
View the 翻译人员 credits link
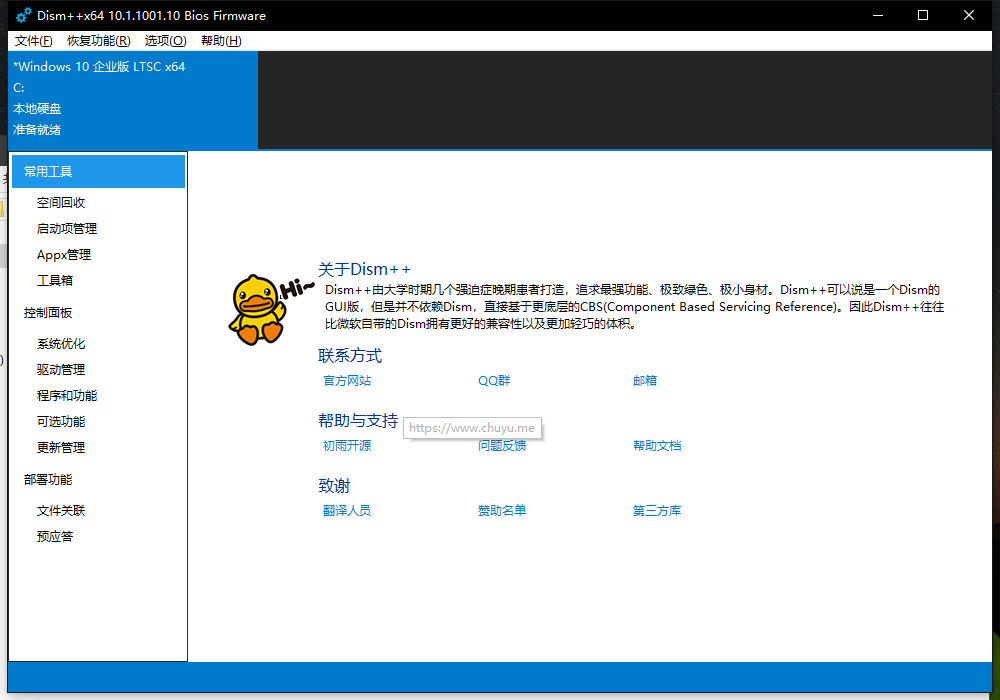(347, 511)
